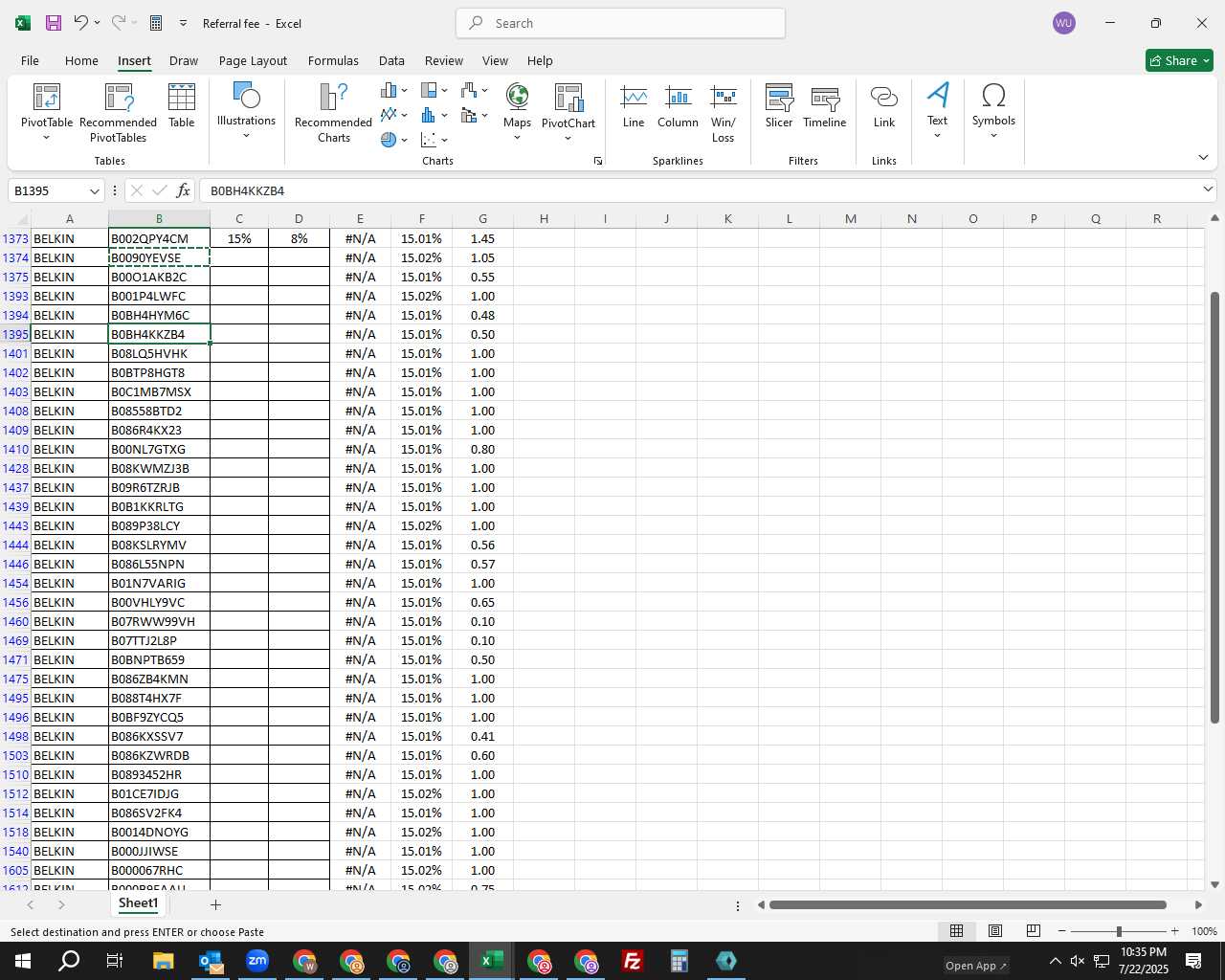
Task: Click the Insert Function fx icon
Action: [x=184, y=190]
